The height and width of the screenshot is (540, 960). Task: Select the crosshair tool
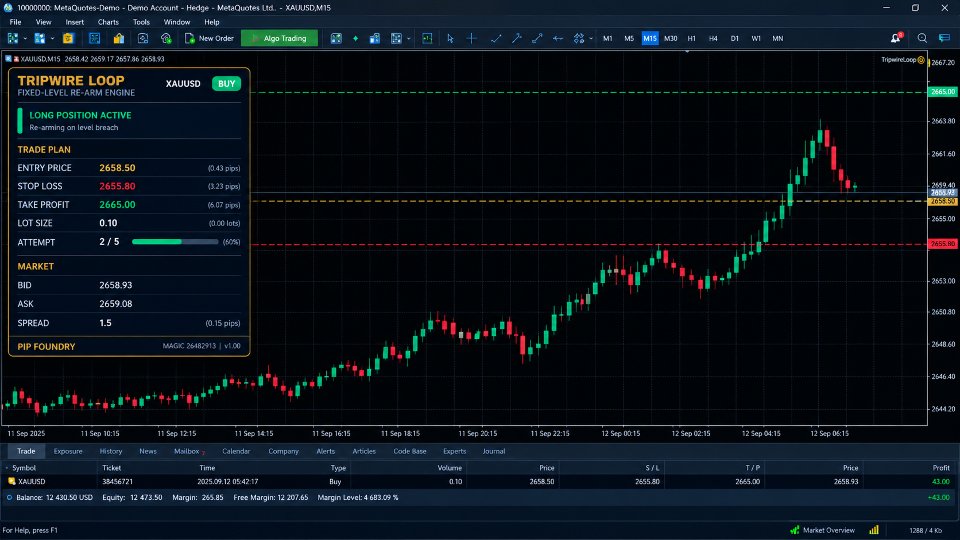click(471, 38)
